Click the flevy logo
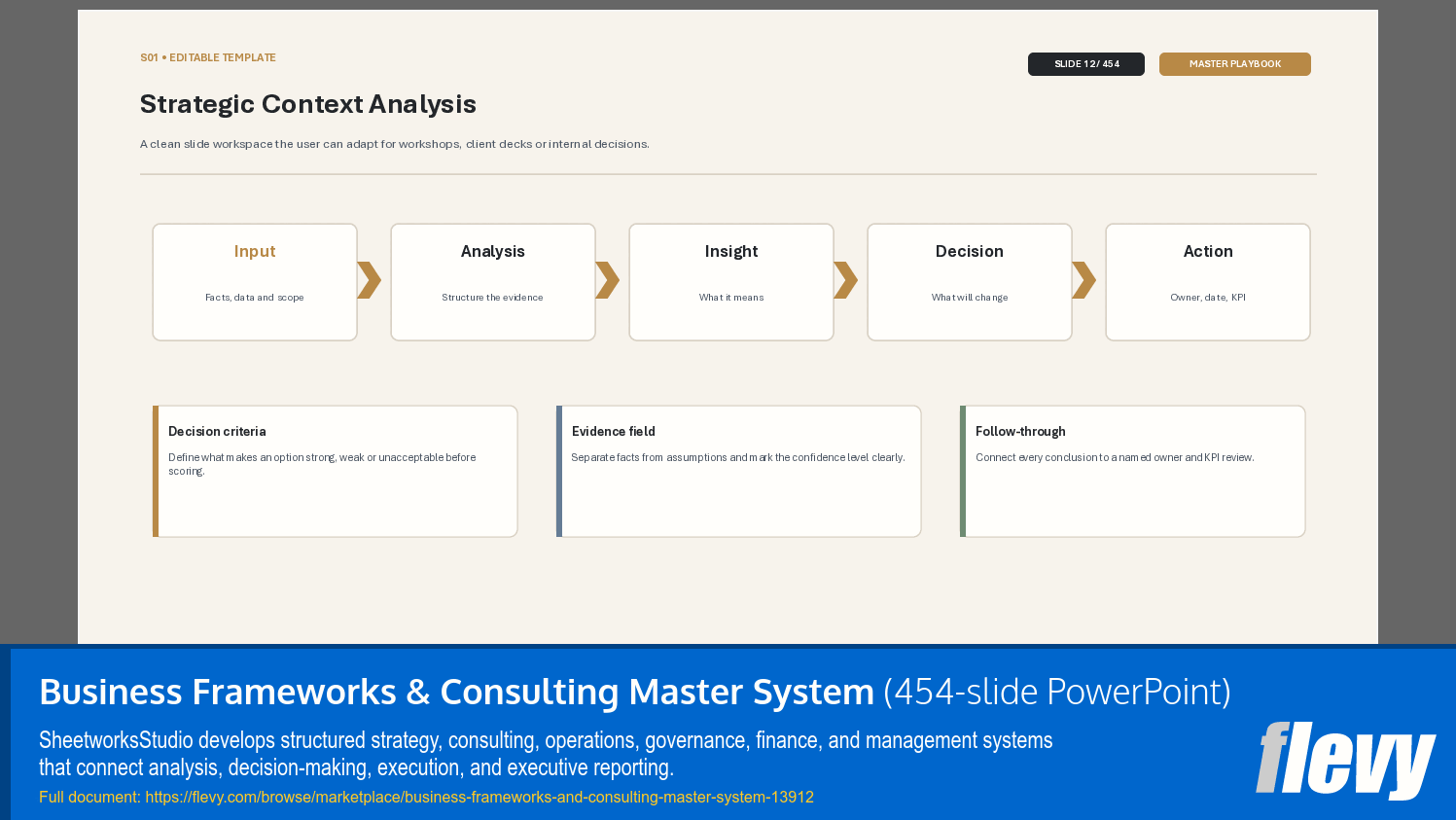Screen dimensions: 1456x820 pyautogui.click(x=1345, y=760)
